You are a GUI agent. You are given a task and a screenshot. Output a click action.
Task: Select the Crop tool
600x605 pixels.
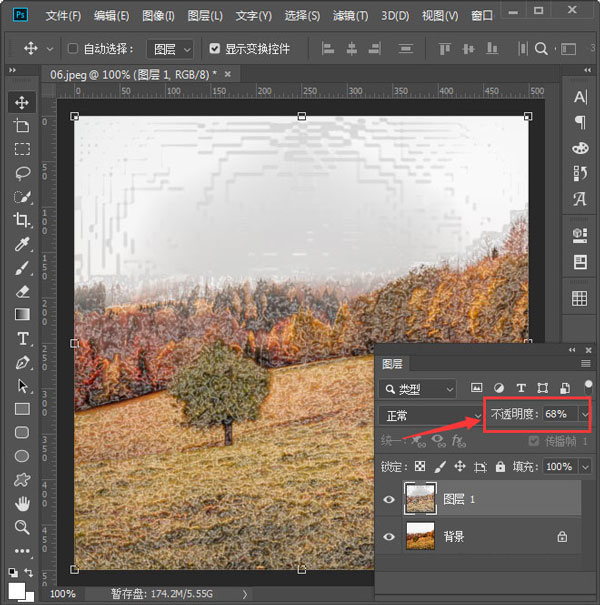coord(22,220)
